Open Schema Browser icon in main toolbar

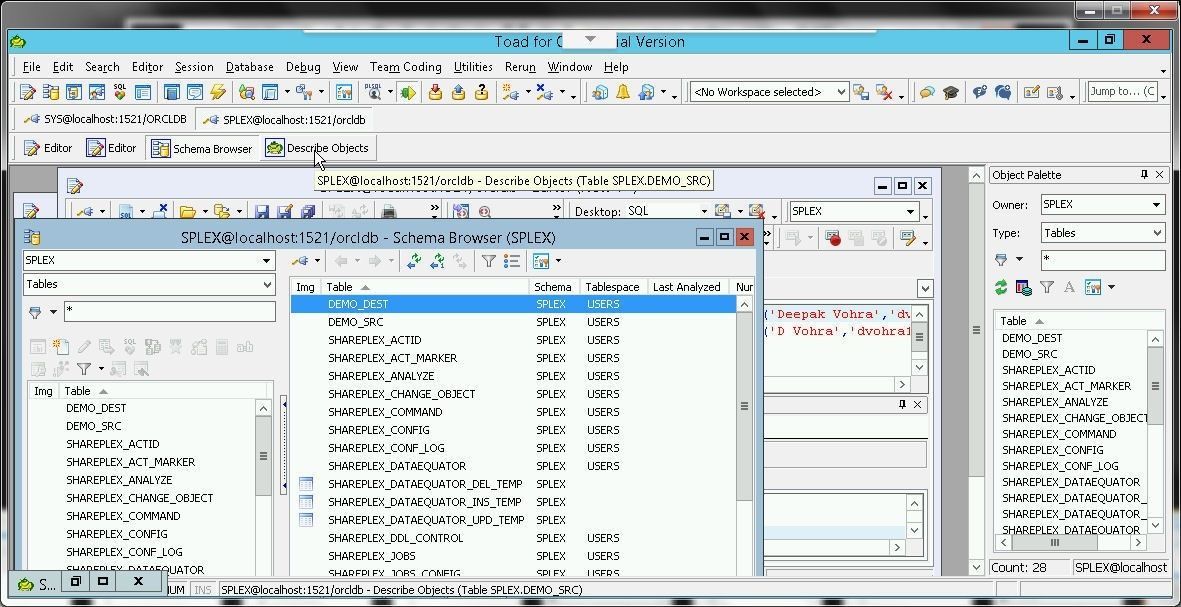[50, 93]
